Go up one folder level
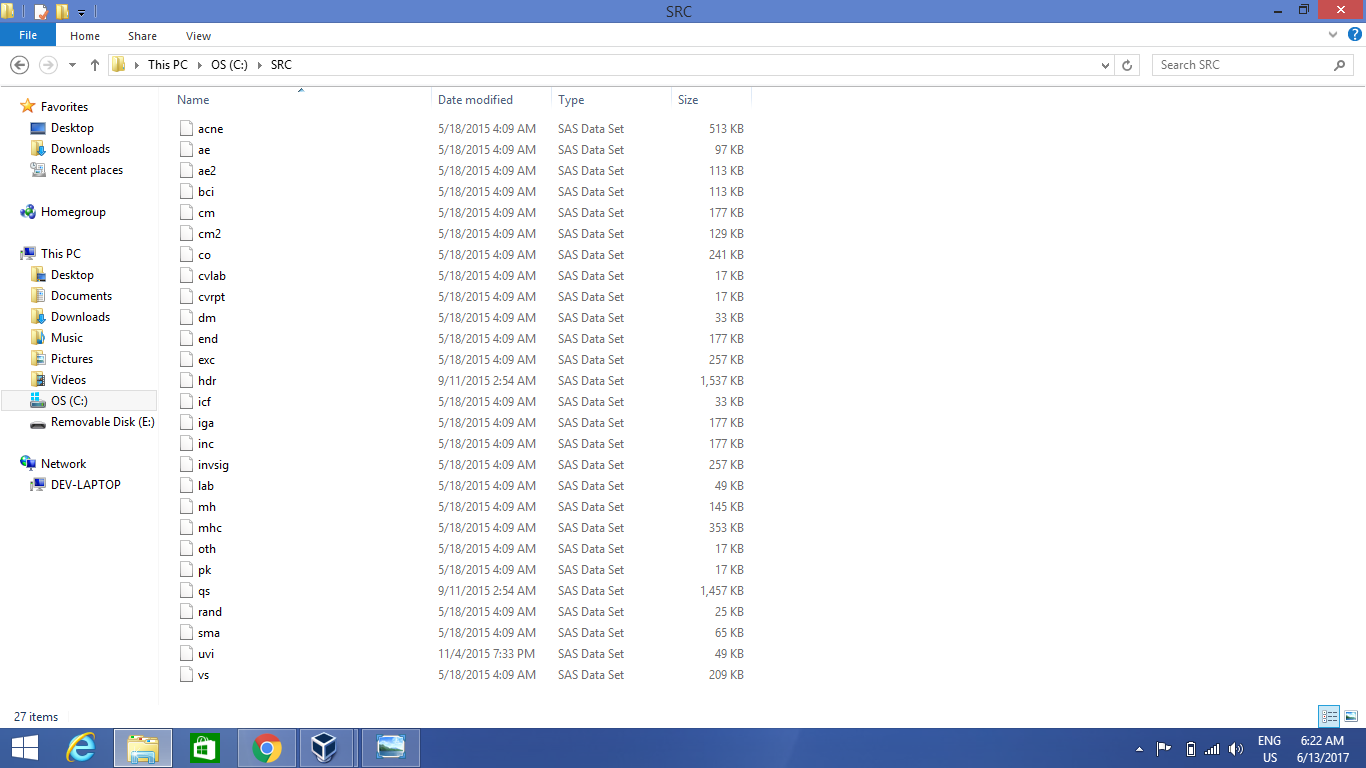The width and height of the screenshot is (1366, 768). (x=95, y=65)
